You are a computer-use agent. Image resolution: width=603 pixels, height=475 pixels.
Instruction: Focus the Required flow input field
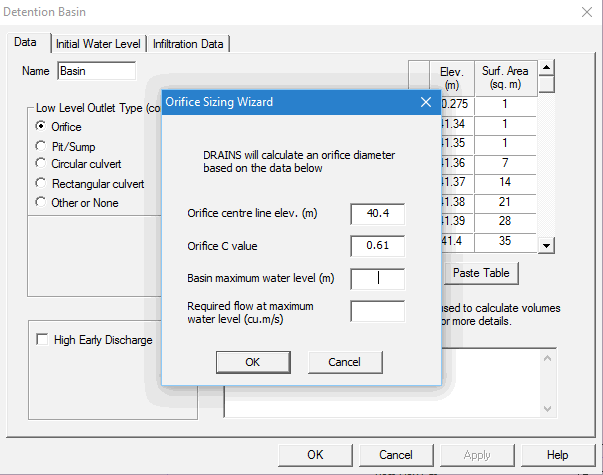click(377, 311)
